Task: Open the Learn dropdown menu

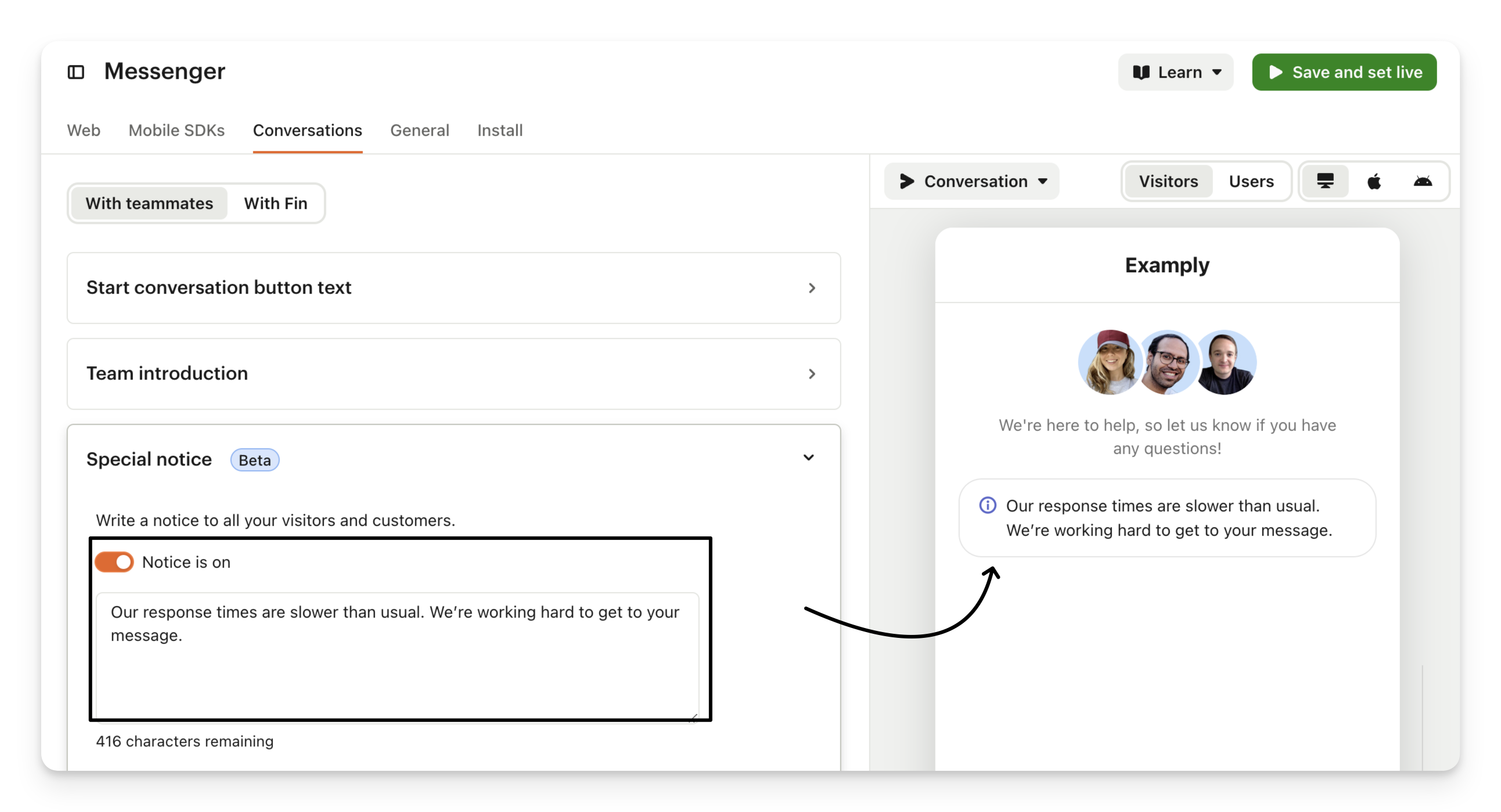Action: [x=1176, y=72]
